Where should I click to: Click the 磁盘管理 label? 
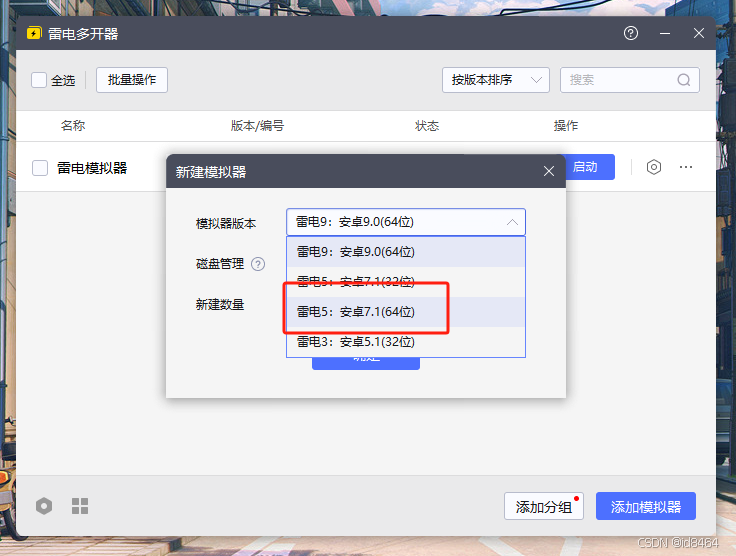click(x=220, y=264)
